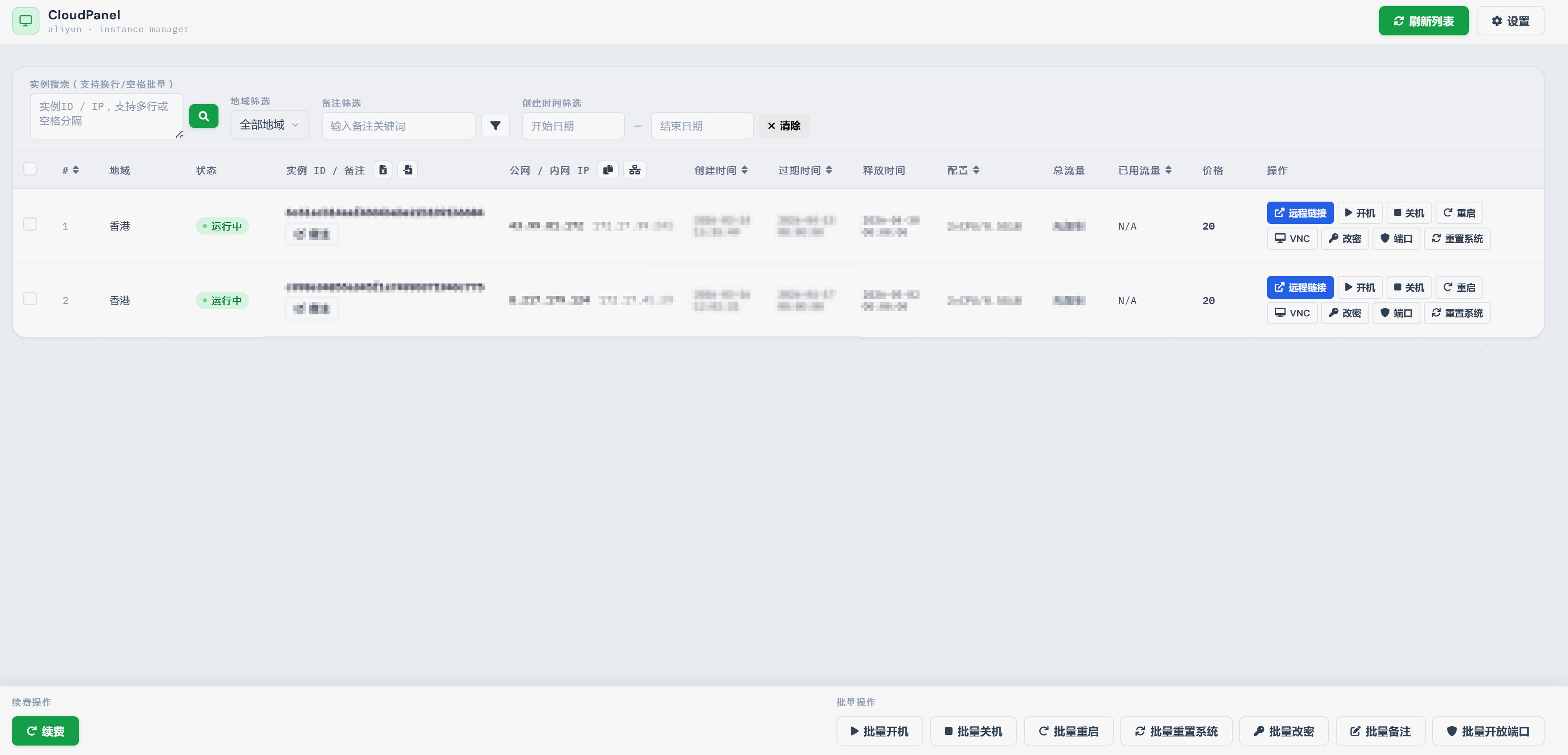Open the 全部地域 region dropdown

(269, 125)
